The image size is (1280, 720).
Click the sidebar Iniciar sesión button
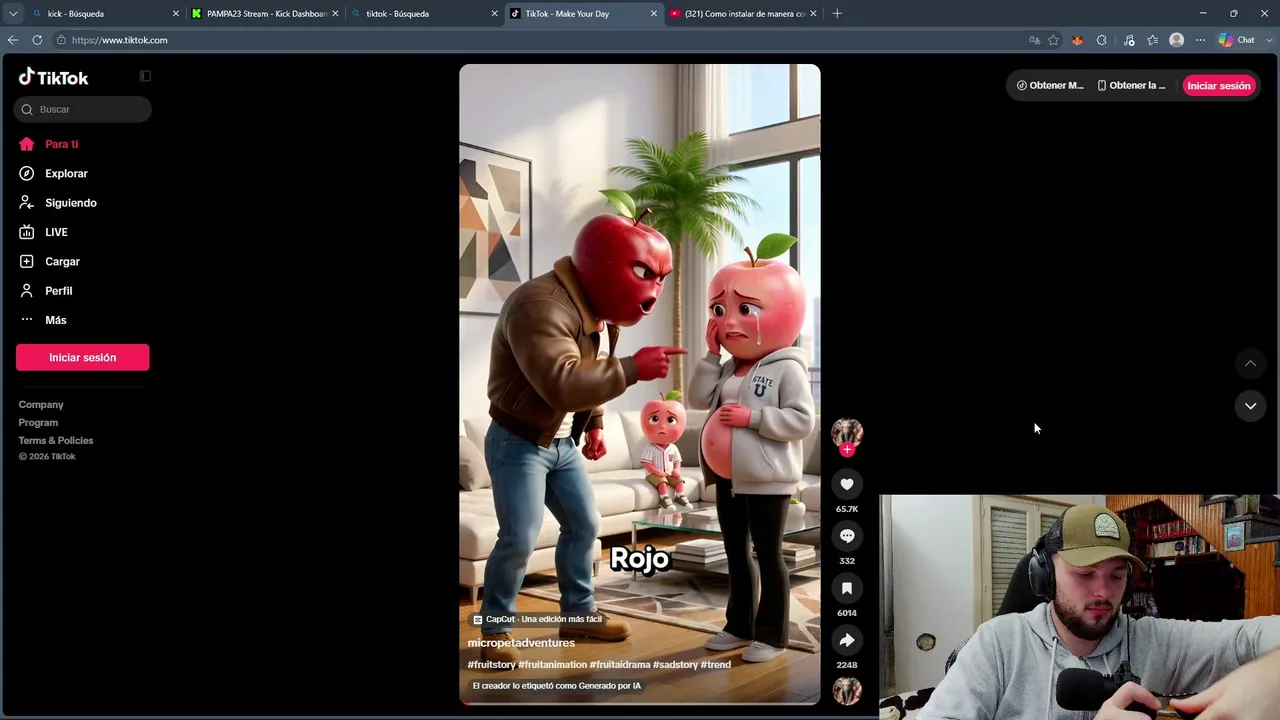[82, 358]
